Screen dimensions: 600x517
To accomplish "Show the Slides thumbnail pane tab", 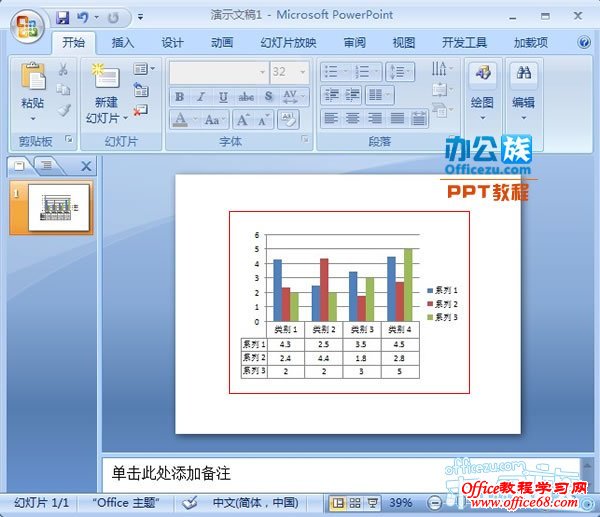I will point(19,166).
